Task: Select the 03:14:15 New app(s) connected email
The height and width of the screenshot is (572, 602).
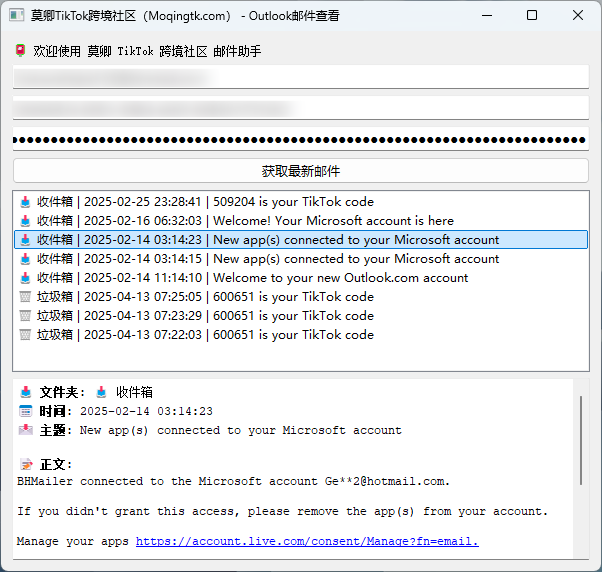Action: [x=301, y=259]
